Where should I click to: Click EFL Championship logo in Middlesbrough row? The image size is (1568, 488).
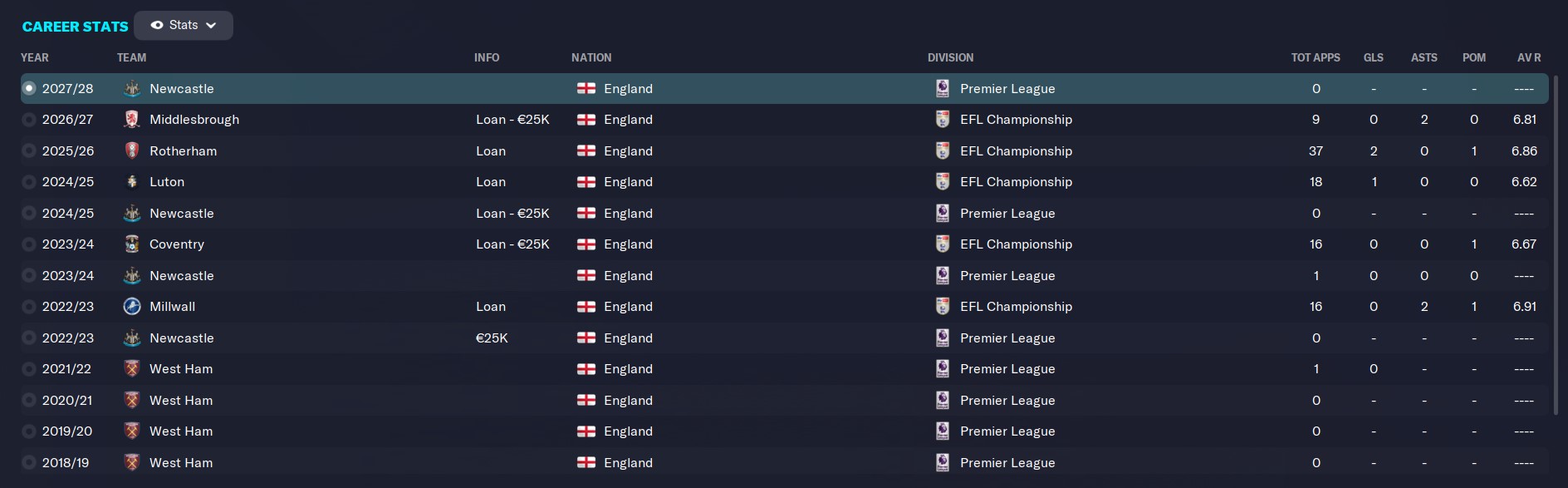pyautogui.click(x=942, y=120)
